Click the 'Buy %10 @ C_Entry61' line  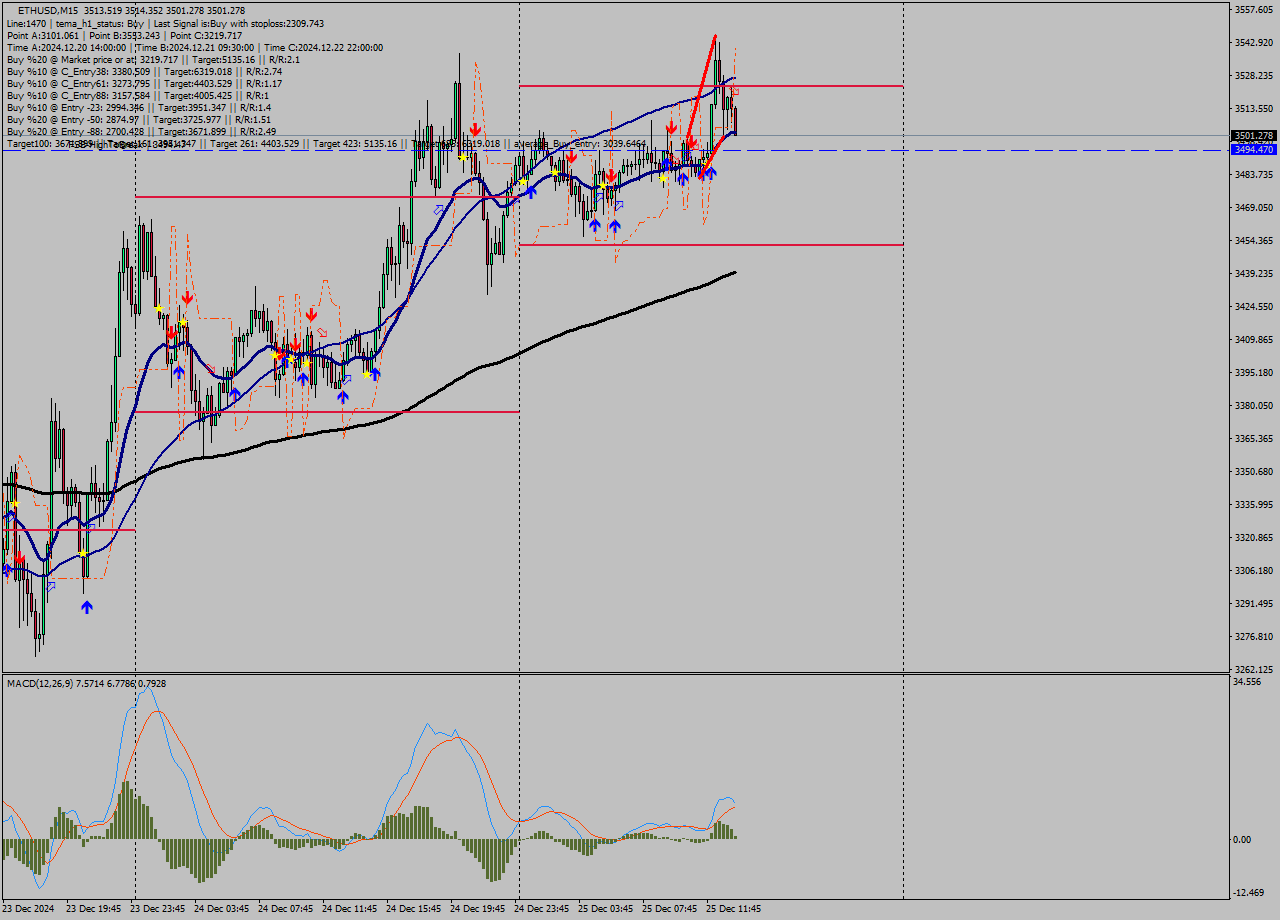click(x=144, y=83)
